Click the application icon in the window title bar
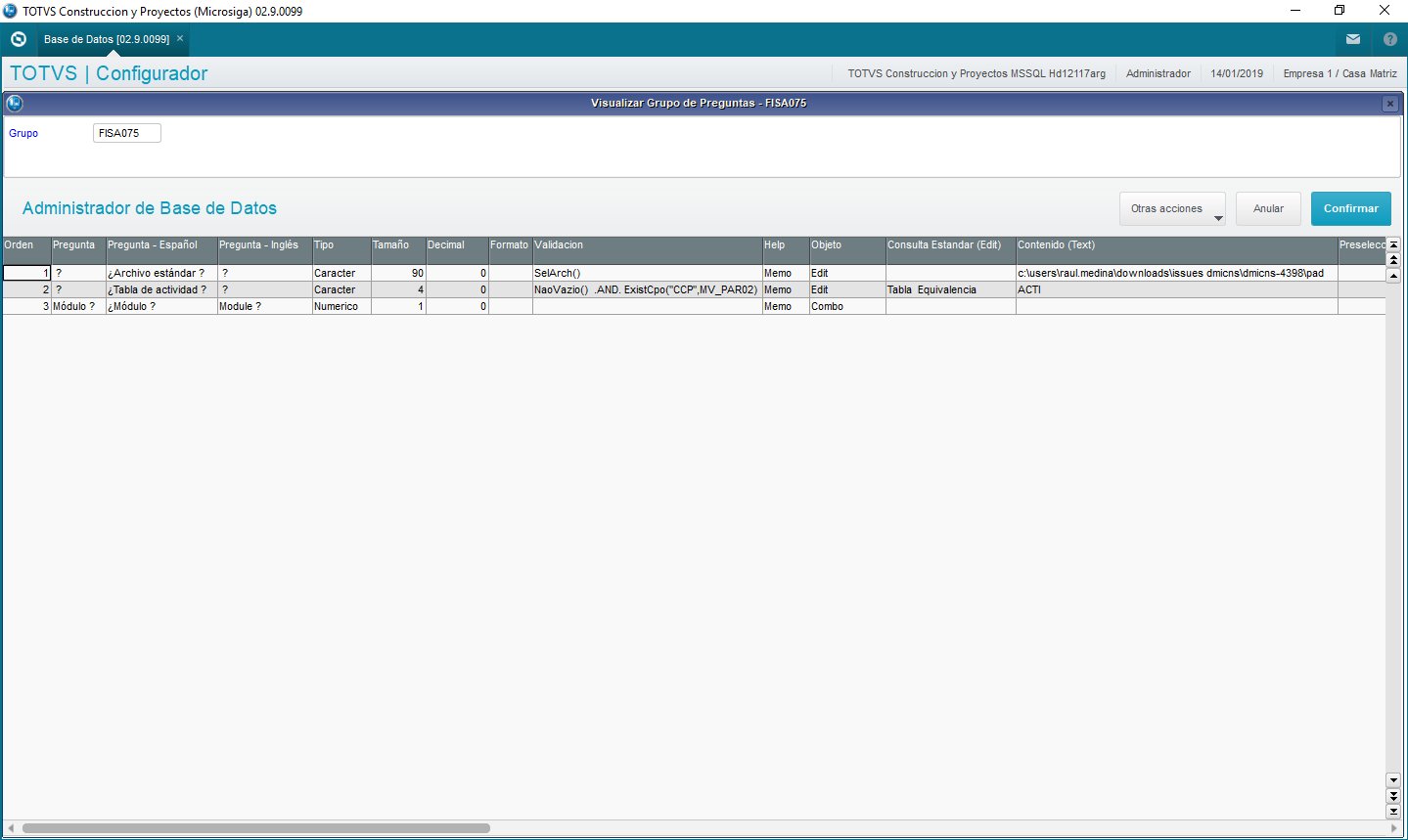Viewport: 1408px width, 840px height. pos(11,11)
